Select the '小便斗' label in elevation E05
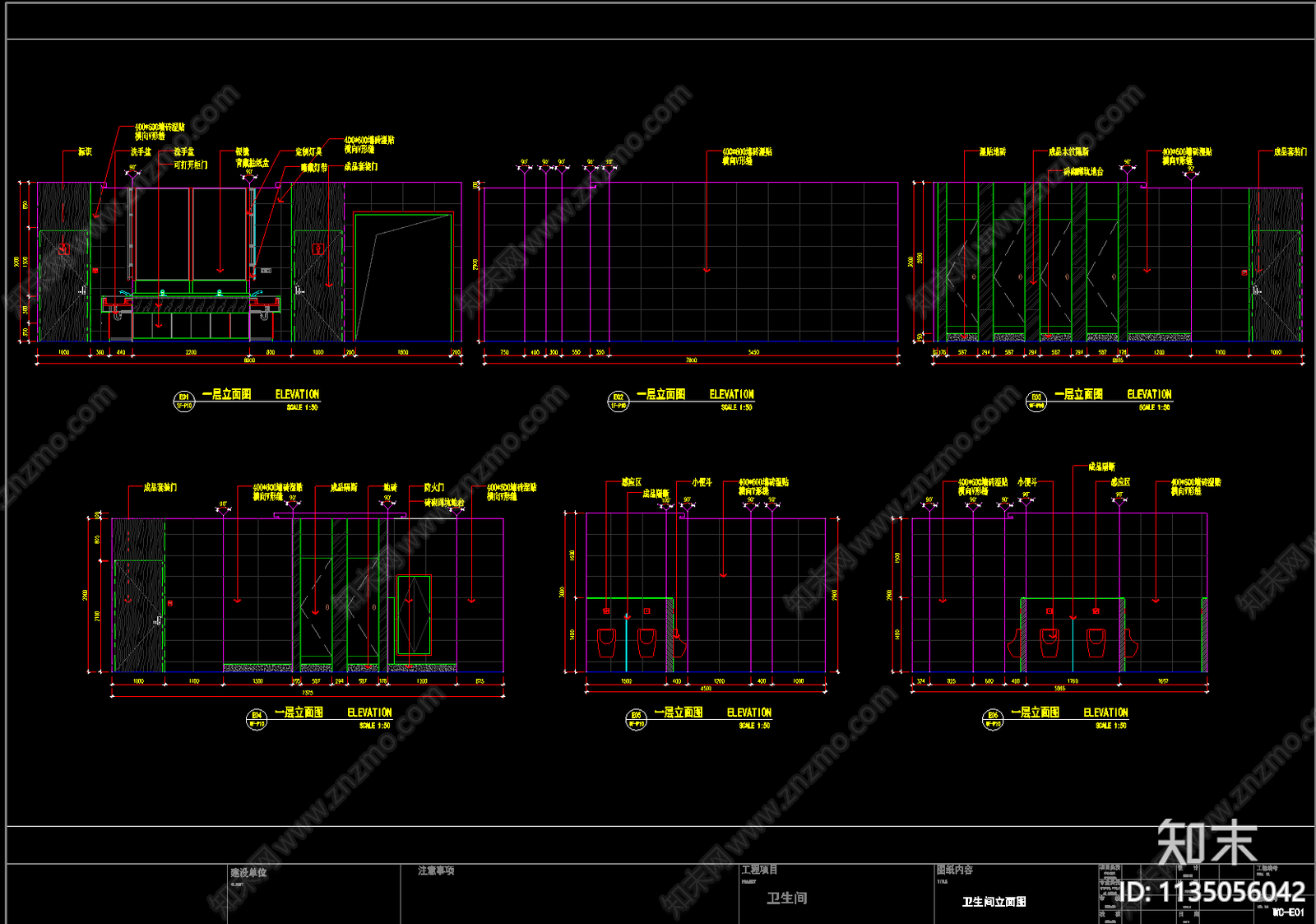Image resolution: width=1316 pixels, height=924 pixels. point(702,482)
